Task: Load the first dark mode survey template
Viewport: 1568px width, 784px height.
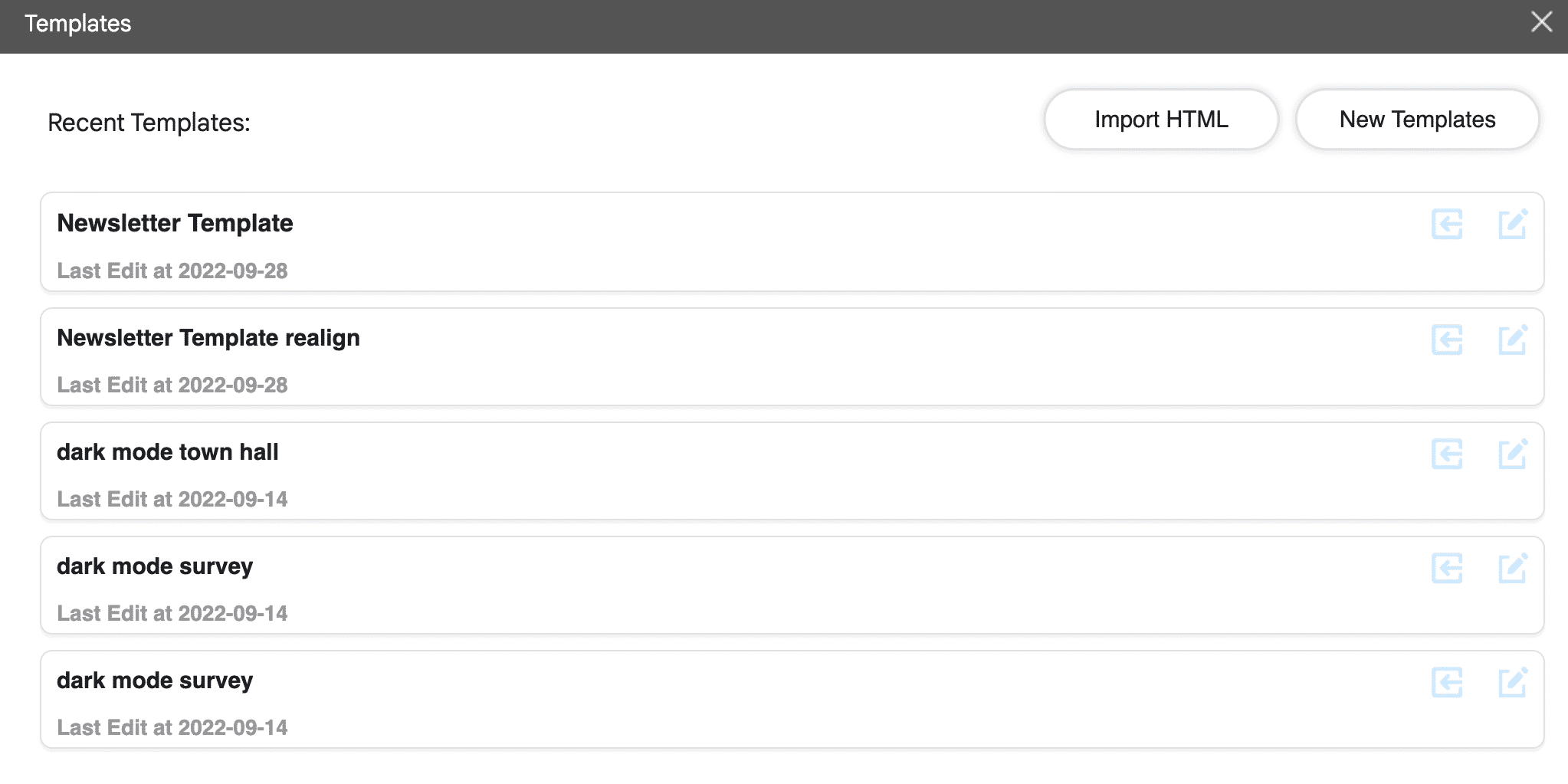Action: (1447, 568)
